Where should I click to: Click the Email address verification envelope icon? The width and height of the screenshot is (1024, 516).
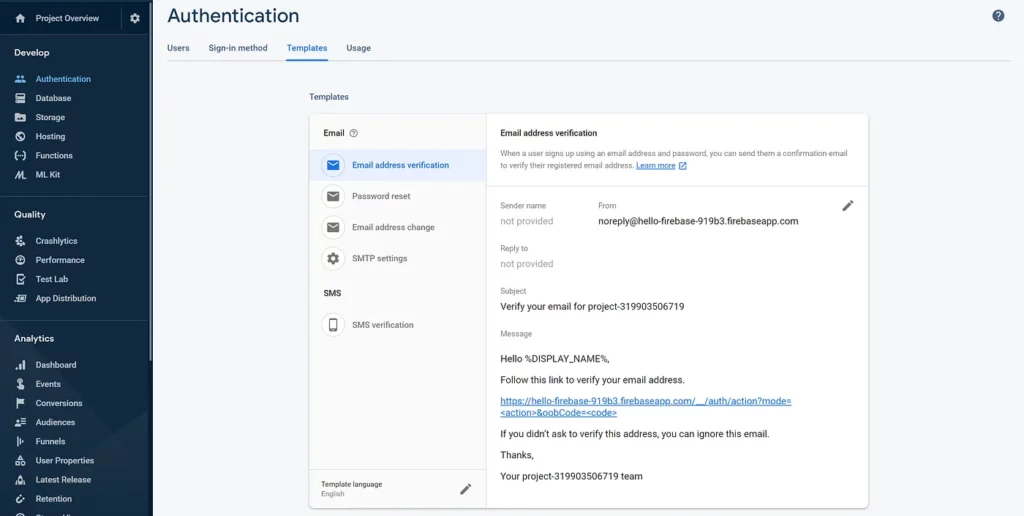[333, 165]
